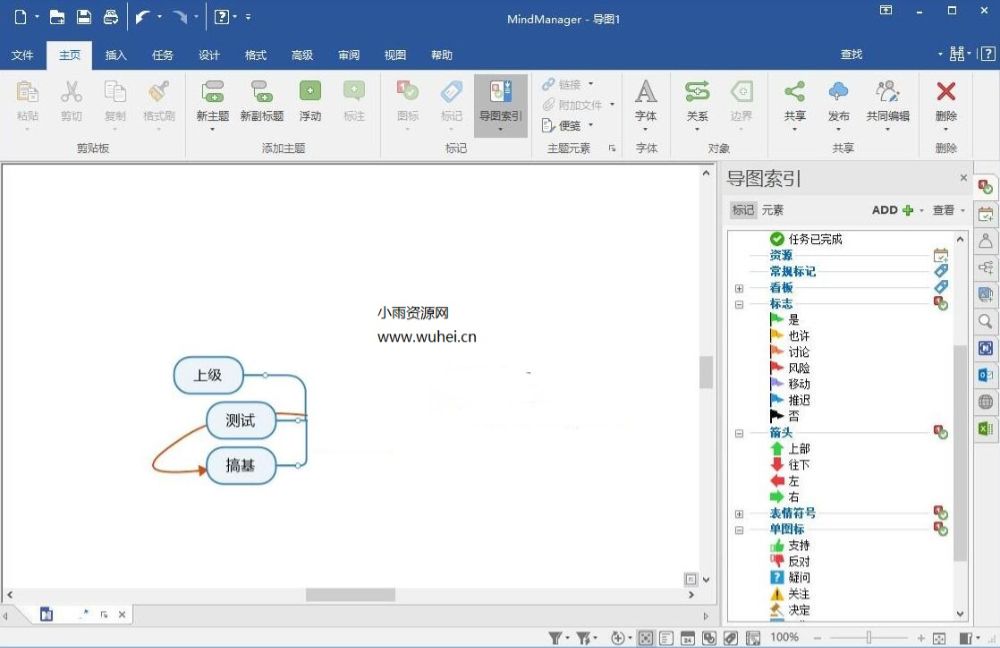This screenshot has height=648, width=1000.
Task: Switch to 元素 view in index panel
Action: (772, 210)
